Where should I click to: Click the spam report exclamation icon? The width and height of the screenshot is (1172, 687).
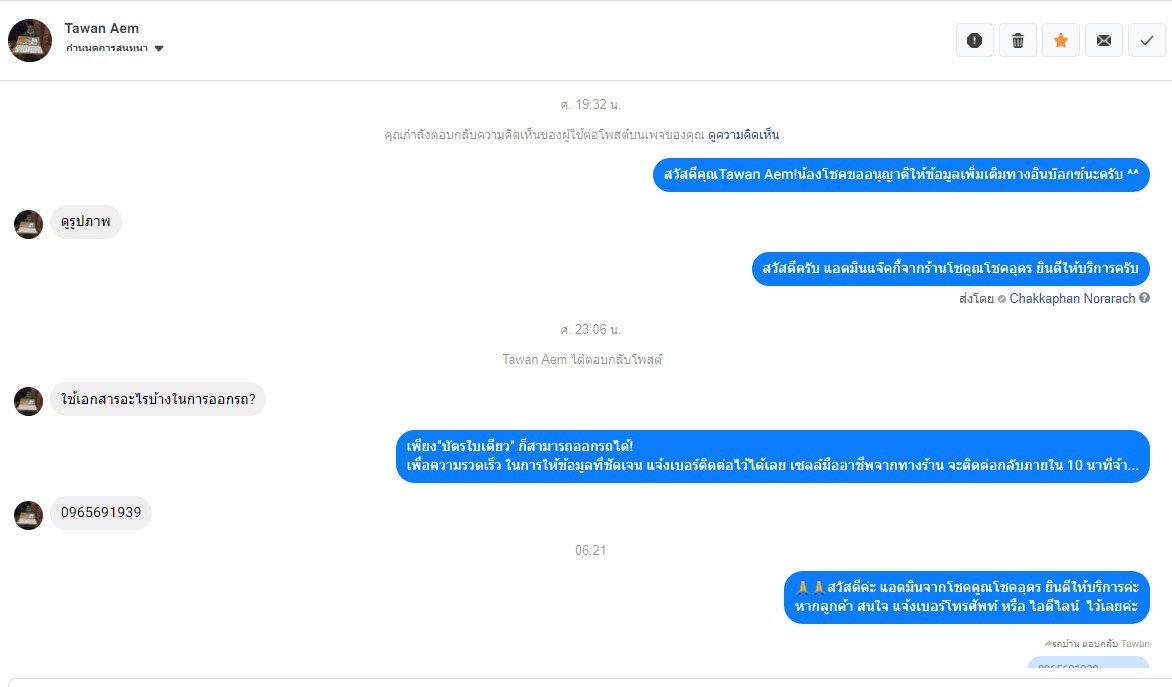click(x=974, y=40)
